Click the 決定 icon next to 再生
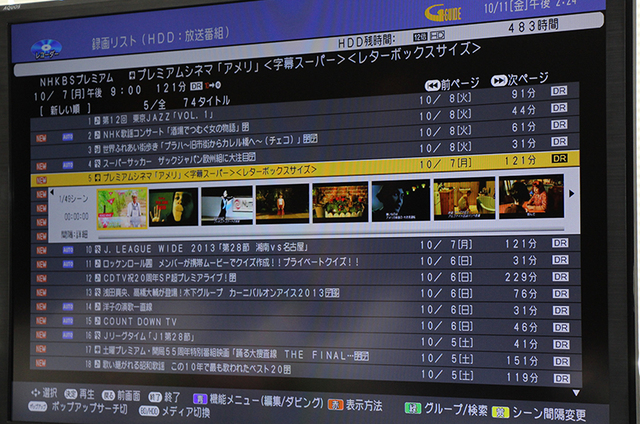Viewport: 640px width, 424px height. pos(71,394)
